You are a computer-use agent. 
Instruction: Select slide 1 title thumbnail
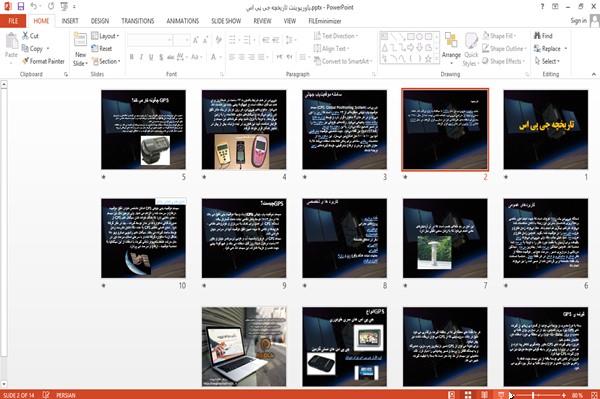click(x=545, y=130)
